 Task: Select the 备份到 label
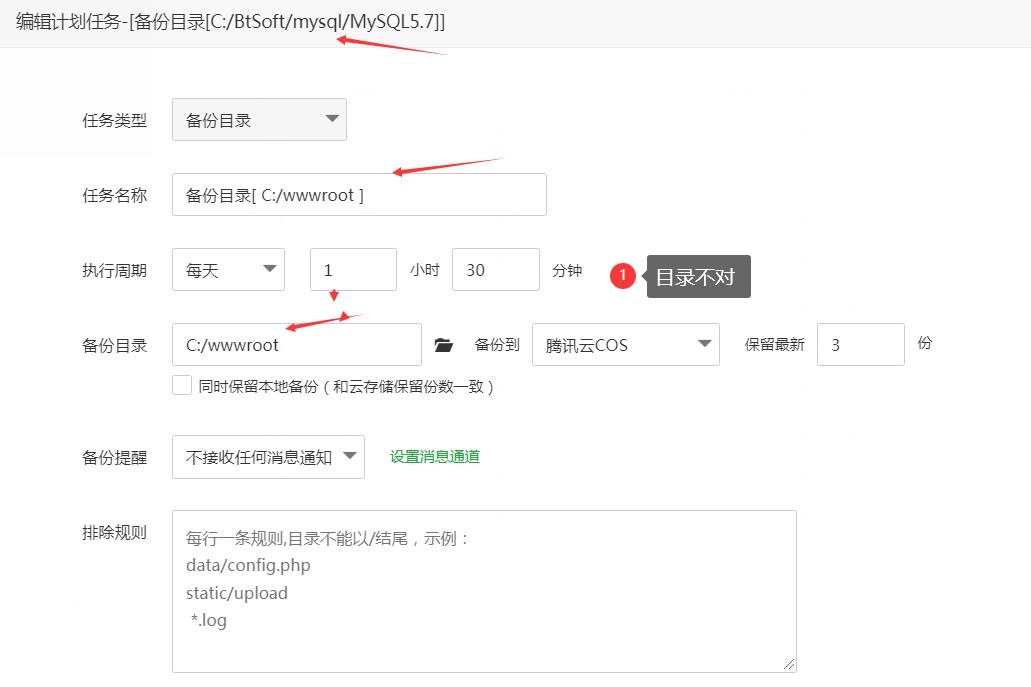pos(497,344)
